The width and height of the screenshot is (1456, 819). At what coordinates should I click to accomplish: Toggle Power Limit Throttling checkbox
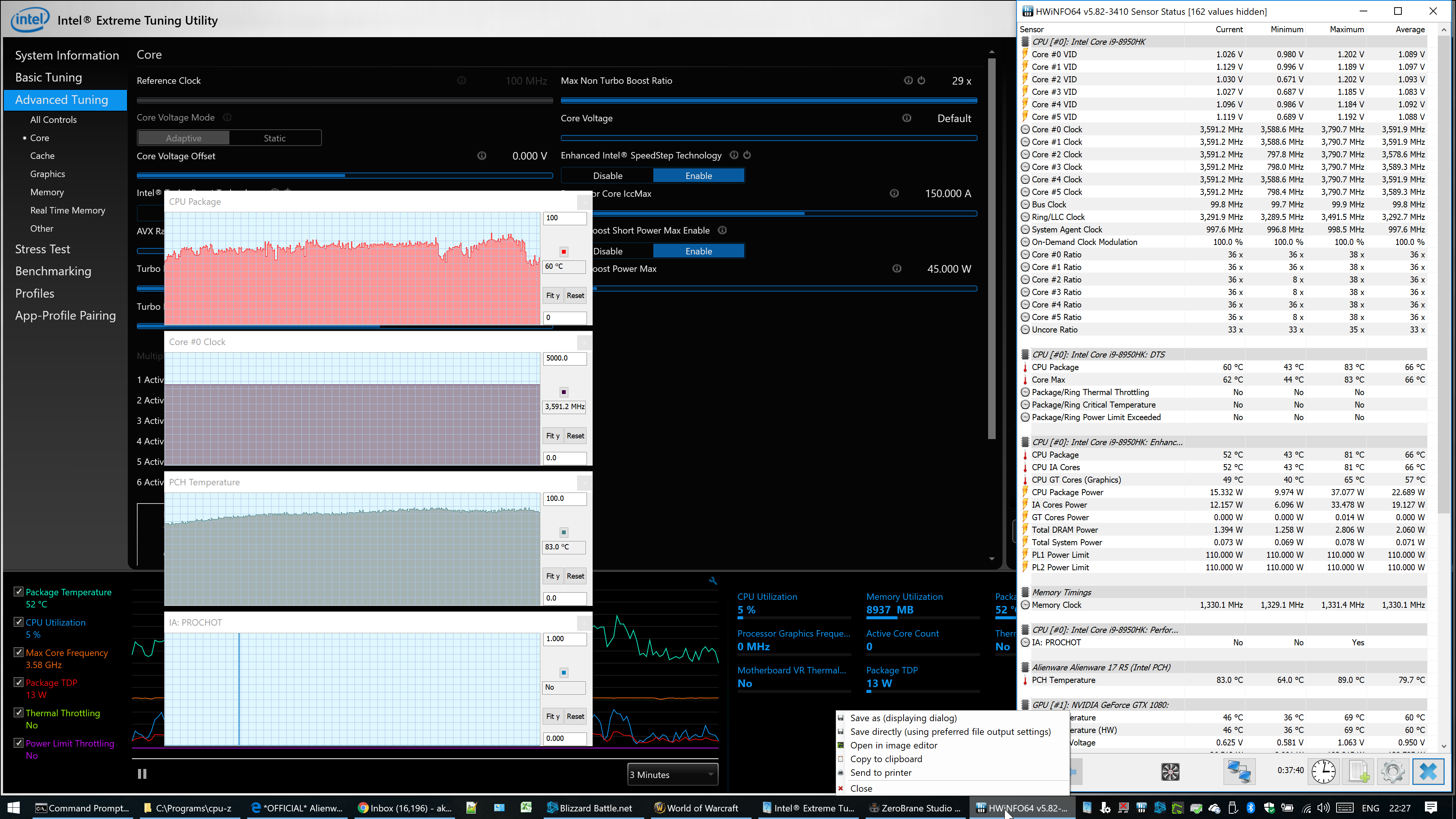coord(19,743)
